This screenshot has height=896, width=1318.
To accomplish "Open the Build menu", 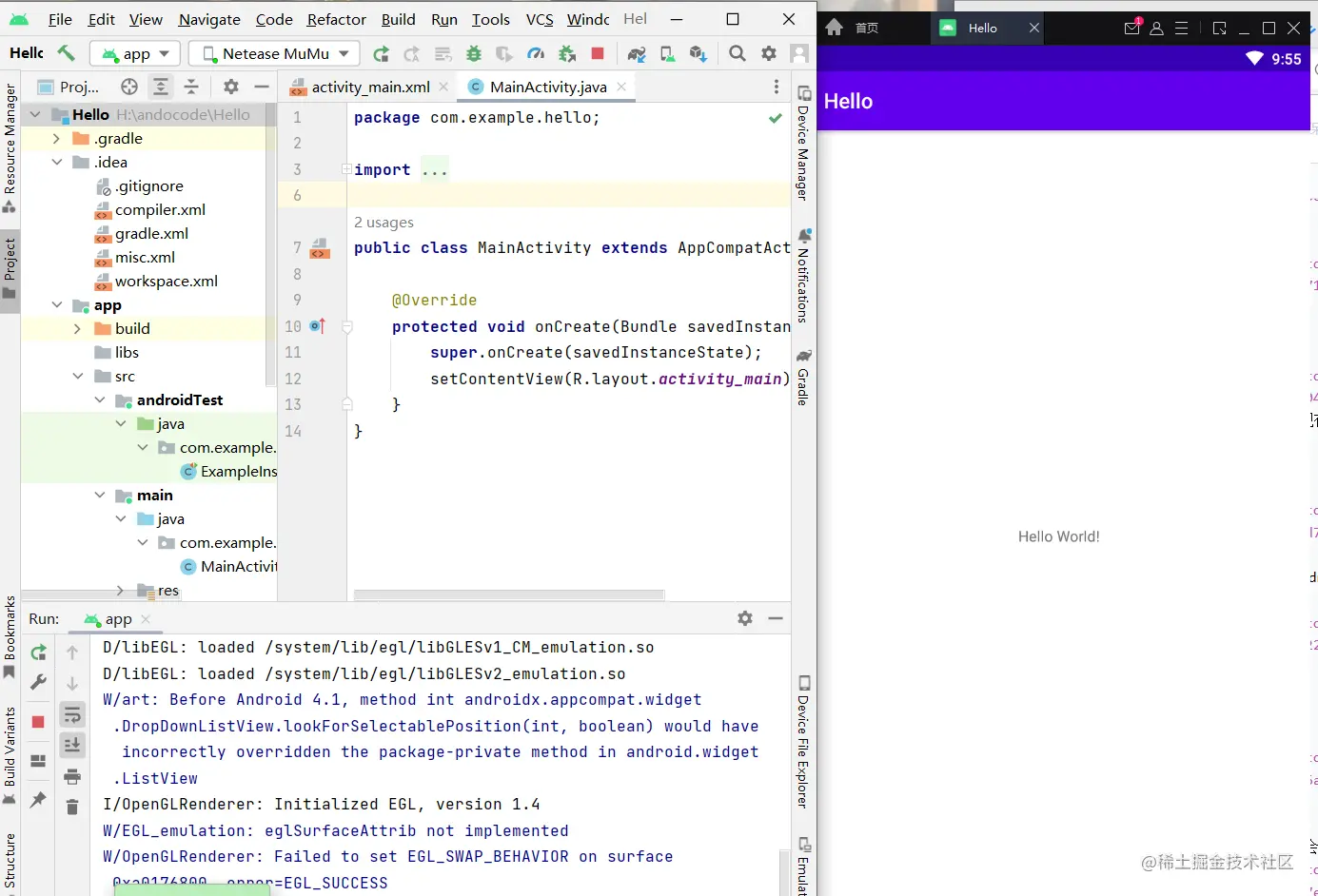I will point(398,19).
